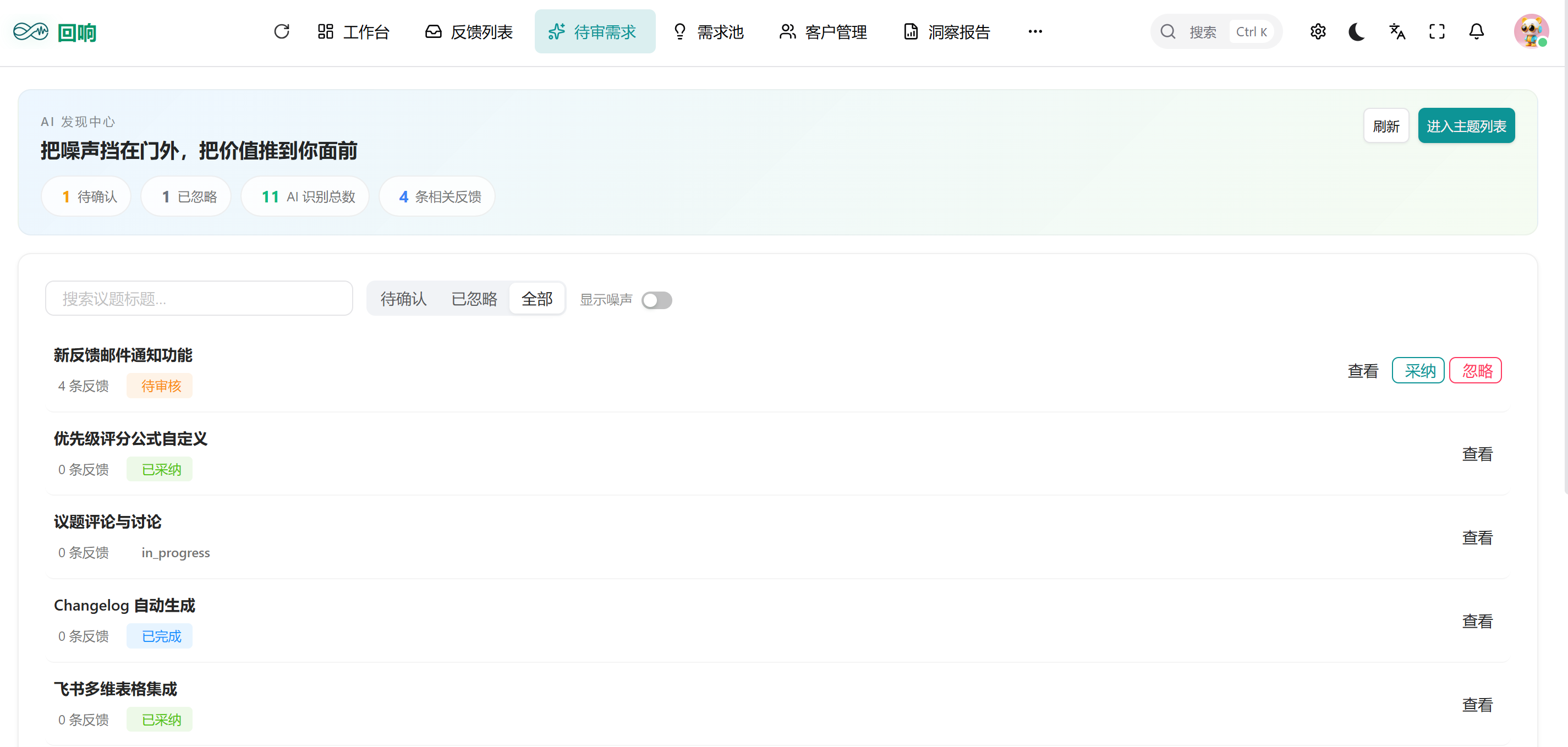This screenshot has width=1568, height=747.
Task: Click the 回响 logo icon
Action: [30, 32]
